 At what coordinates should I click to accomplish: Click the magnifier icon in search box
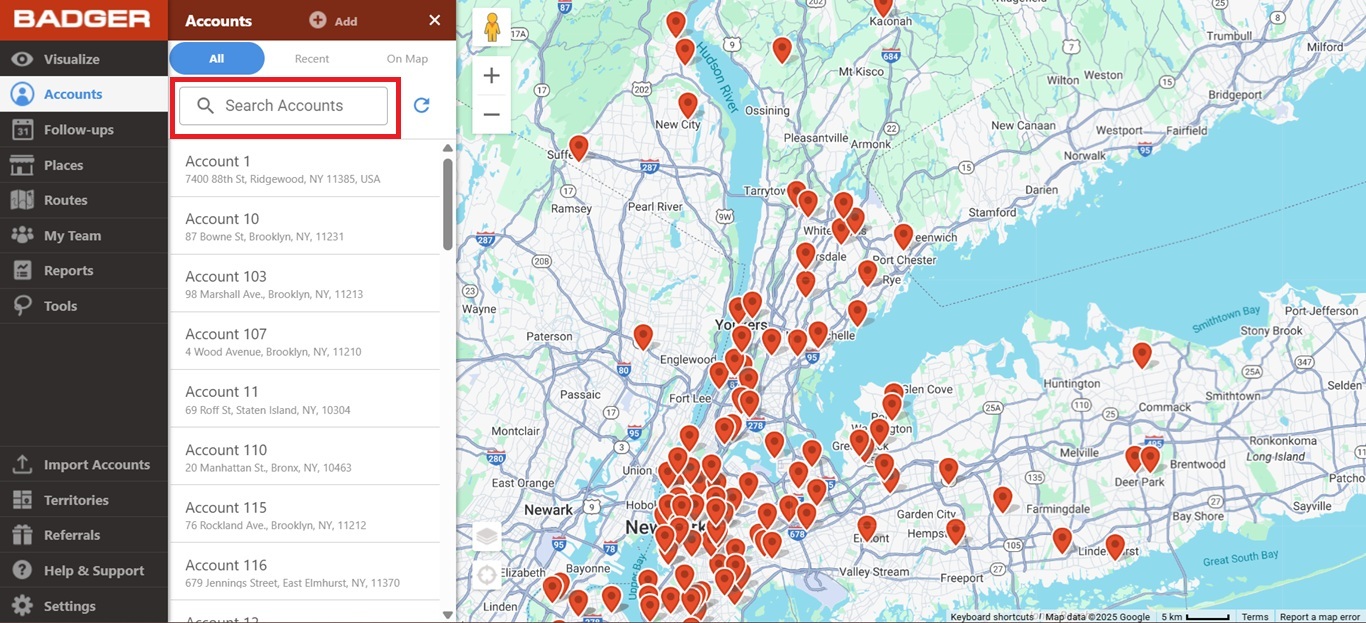point(205,105)
